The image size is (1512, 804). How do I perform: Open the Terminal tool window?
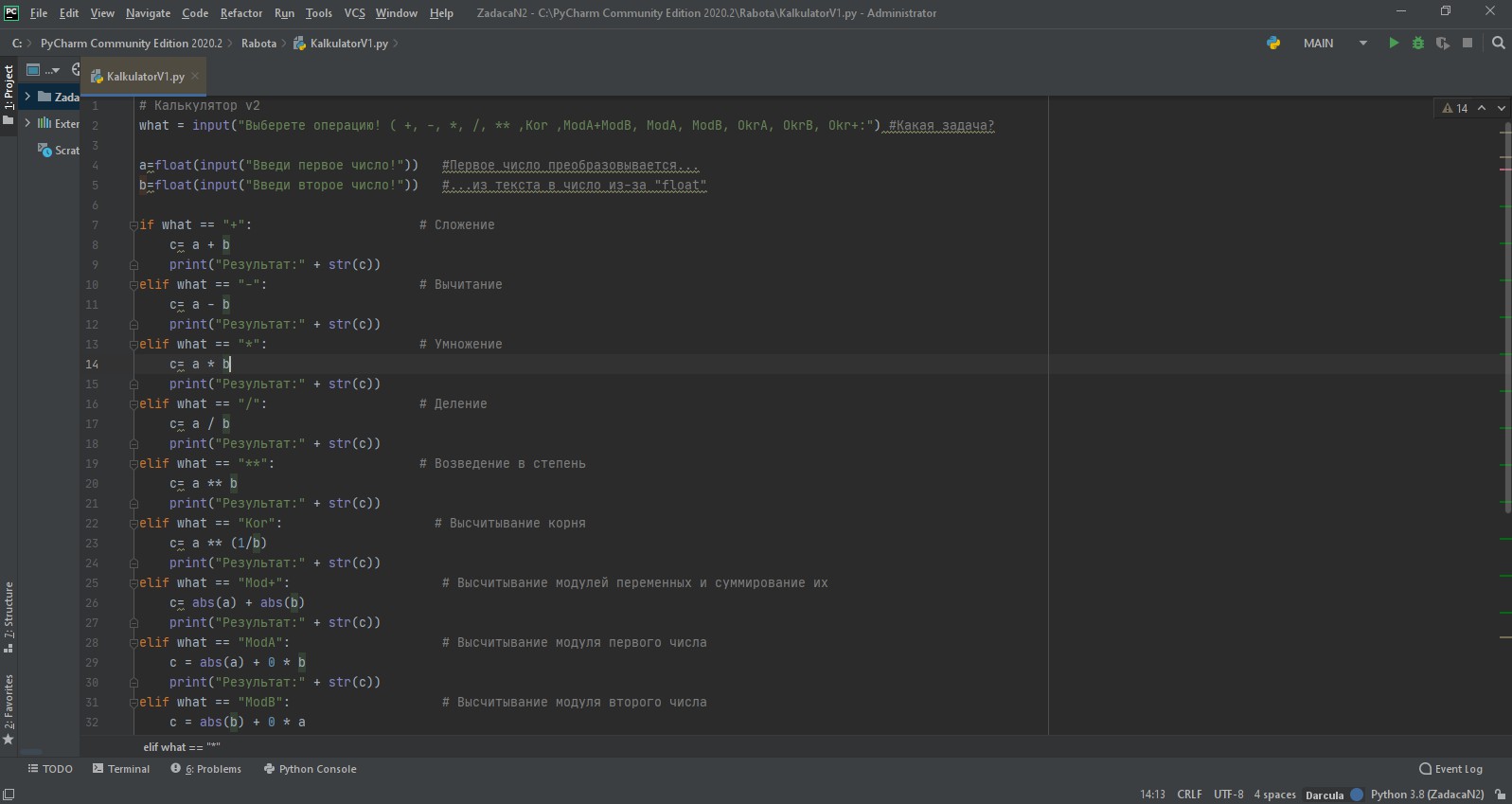click(121, 769)
